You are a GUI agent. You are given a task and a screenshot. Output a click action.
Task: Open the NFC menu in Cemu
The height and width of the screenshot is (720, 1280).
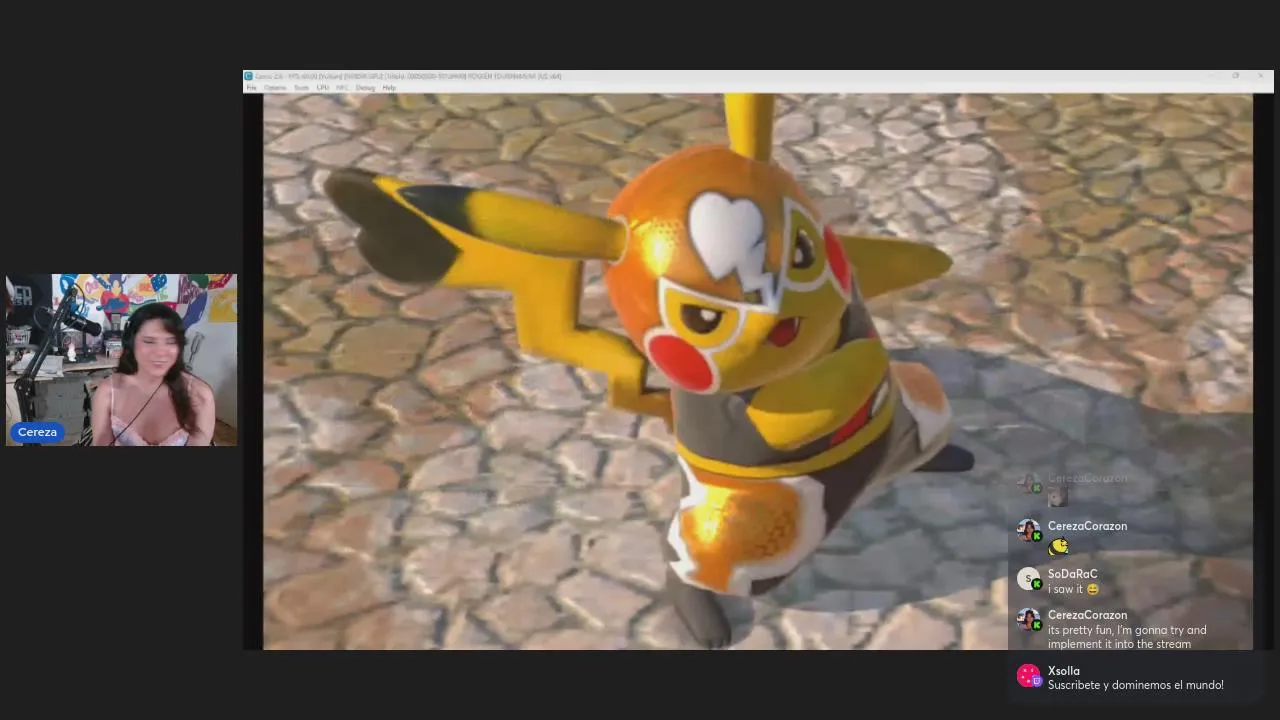click(343, 88)
